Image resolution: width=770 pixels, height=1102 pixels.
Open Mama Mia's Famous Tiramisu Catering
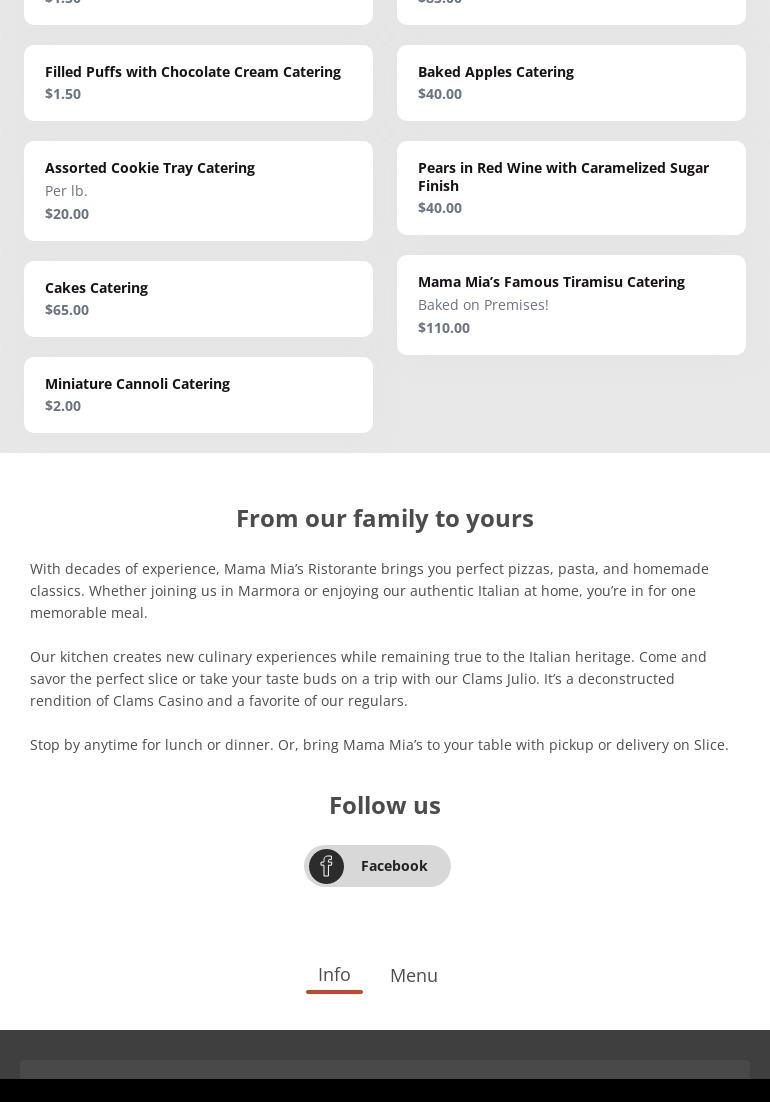coord(551,282)
